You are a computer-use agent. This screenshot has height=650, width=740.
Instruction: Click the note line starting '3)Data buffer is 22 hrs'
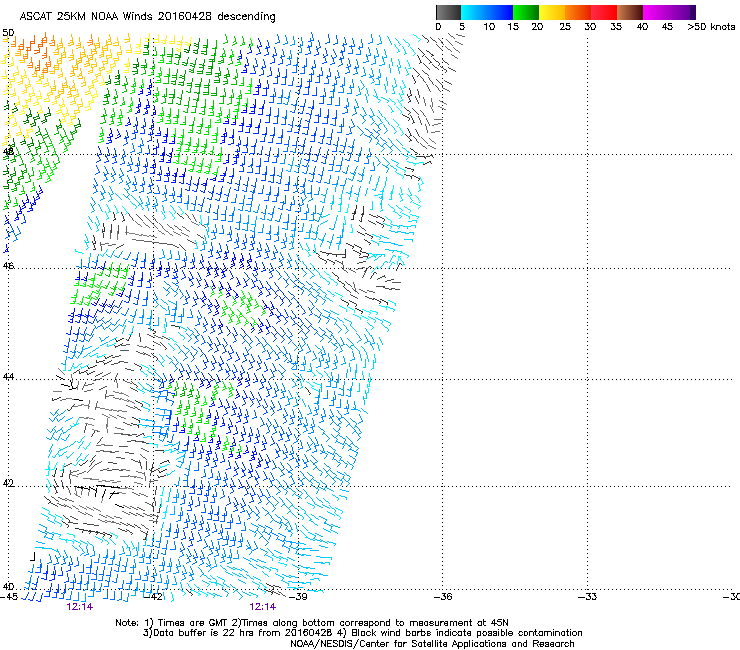(x=362, y=633)
